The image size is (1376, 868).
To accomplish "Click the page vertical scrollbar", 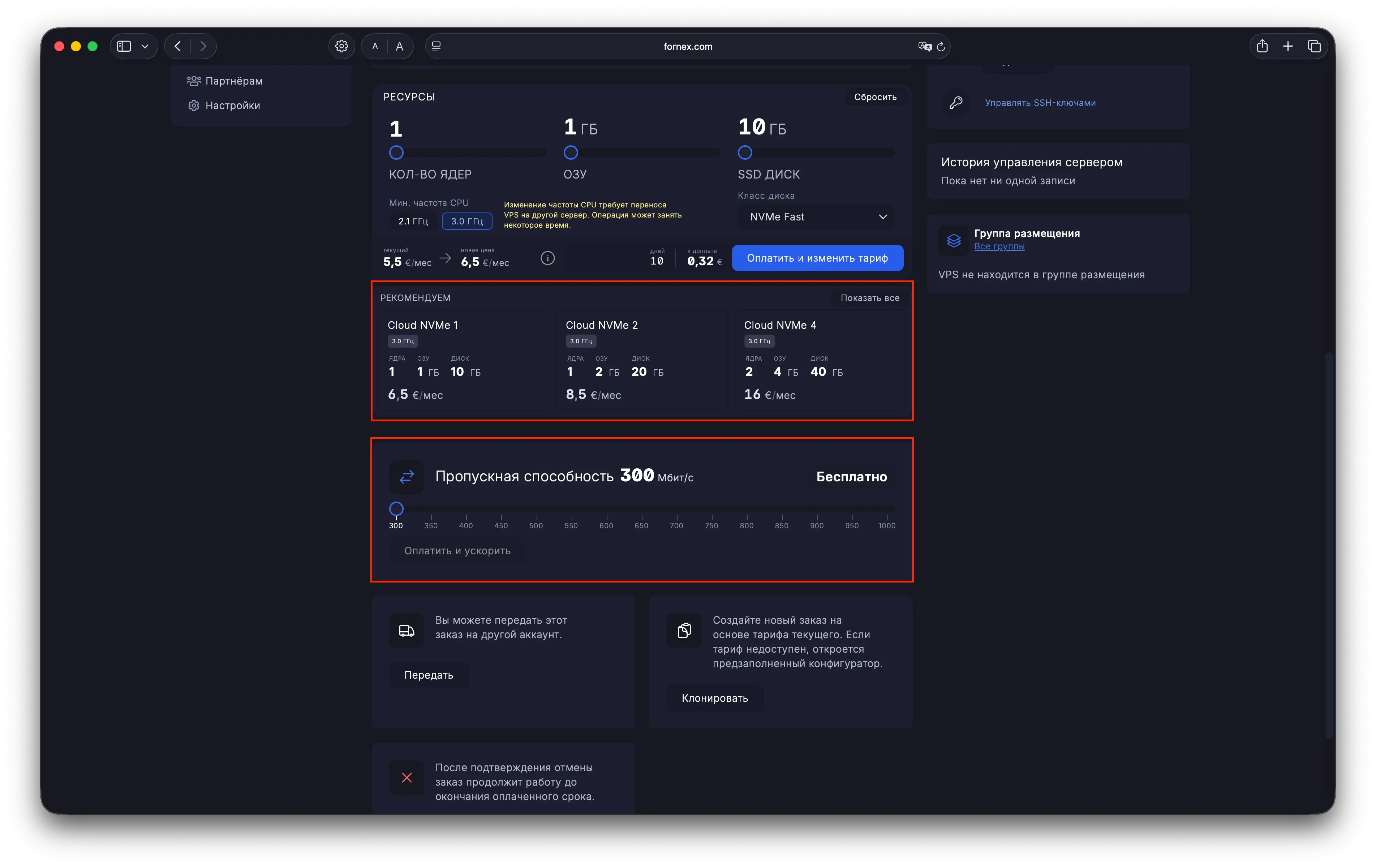I will point(1329,546).
